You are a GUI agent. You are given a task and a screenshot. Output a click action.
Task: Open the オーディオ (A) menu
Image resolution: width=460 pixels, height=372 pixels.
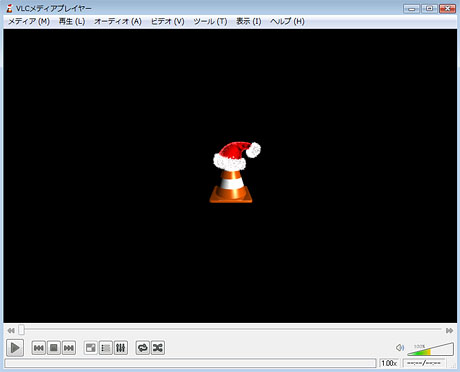pyautogui.click(x=118, y=22)
